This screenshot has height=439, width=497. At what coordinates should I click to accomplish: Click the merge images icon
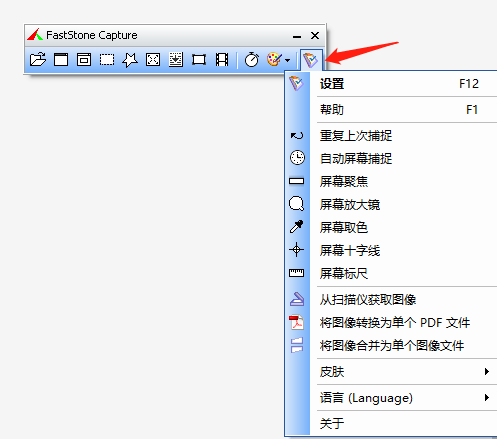pyautogui.click(x=296, y=345)
